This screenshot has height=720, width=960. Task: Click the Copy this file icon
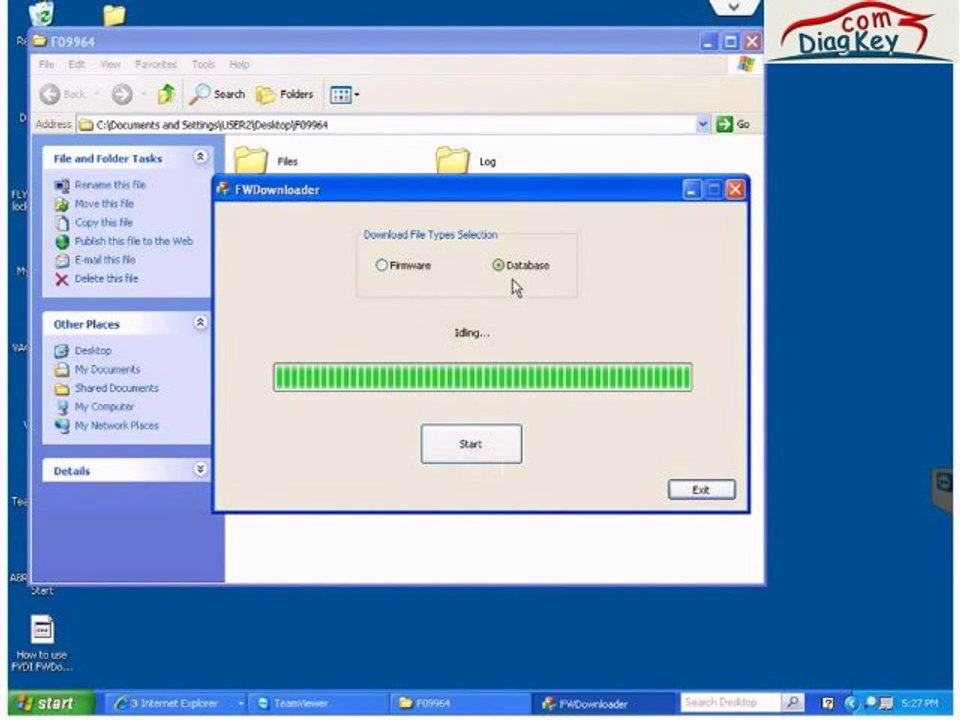(x=62, y=223)
